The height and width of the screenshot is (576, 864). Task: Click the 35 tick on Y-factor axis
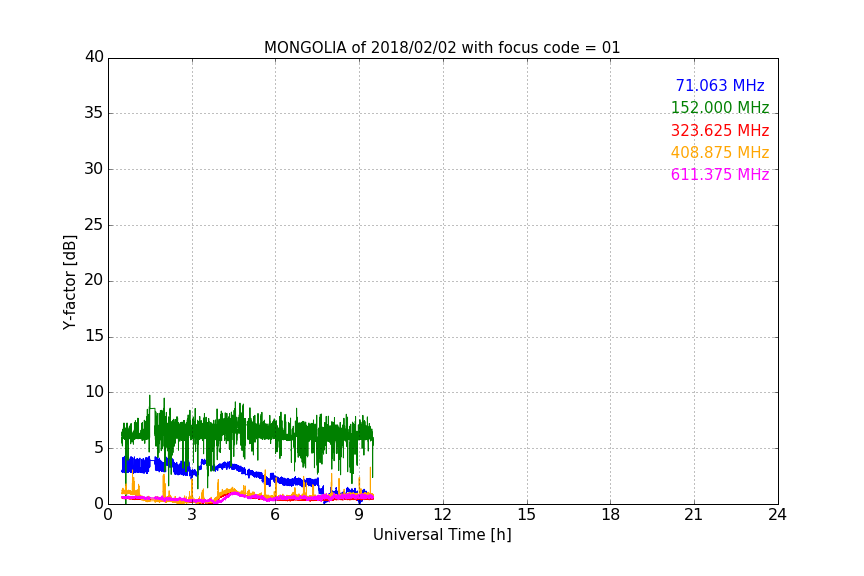(x=94, y=113)
